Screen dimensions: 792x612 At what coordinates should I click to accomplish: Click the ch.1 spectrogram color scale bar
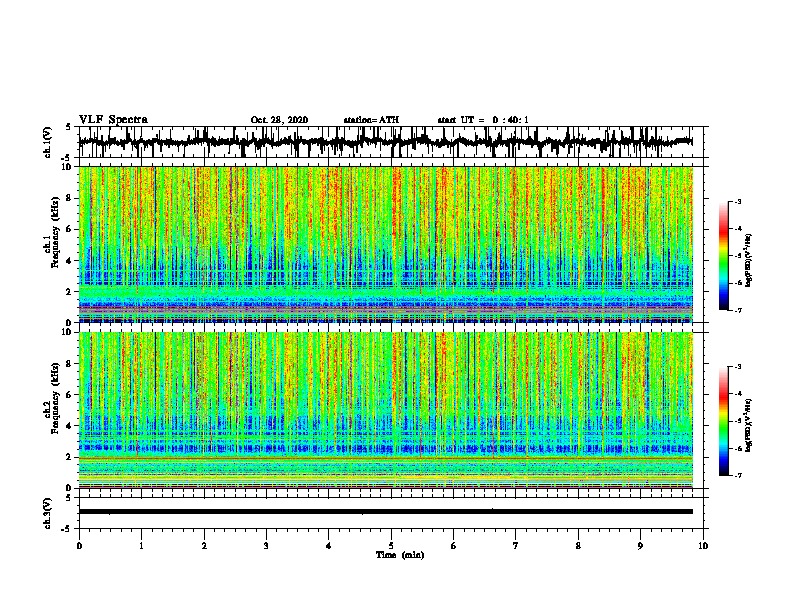723,255
